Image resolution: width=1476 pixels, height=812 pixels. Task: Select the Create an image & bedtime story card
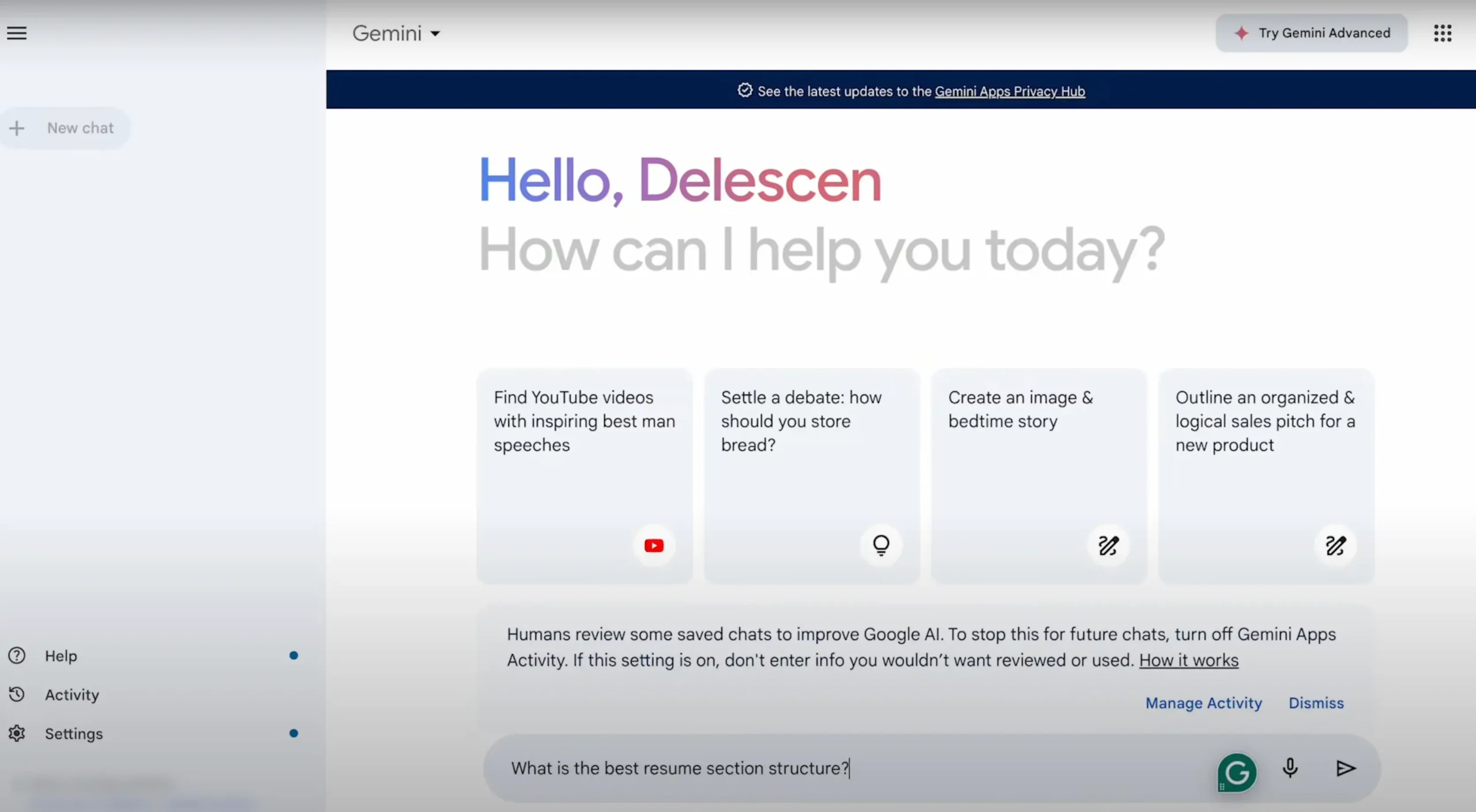[x=1038, y=476]
